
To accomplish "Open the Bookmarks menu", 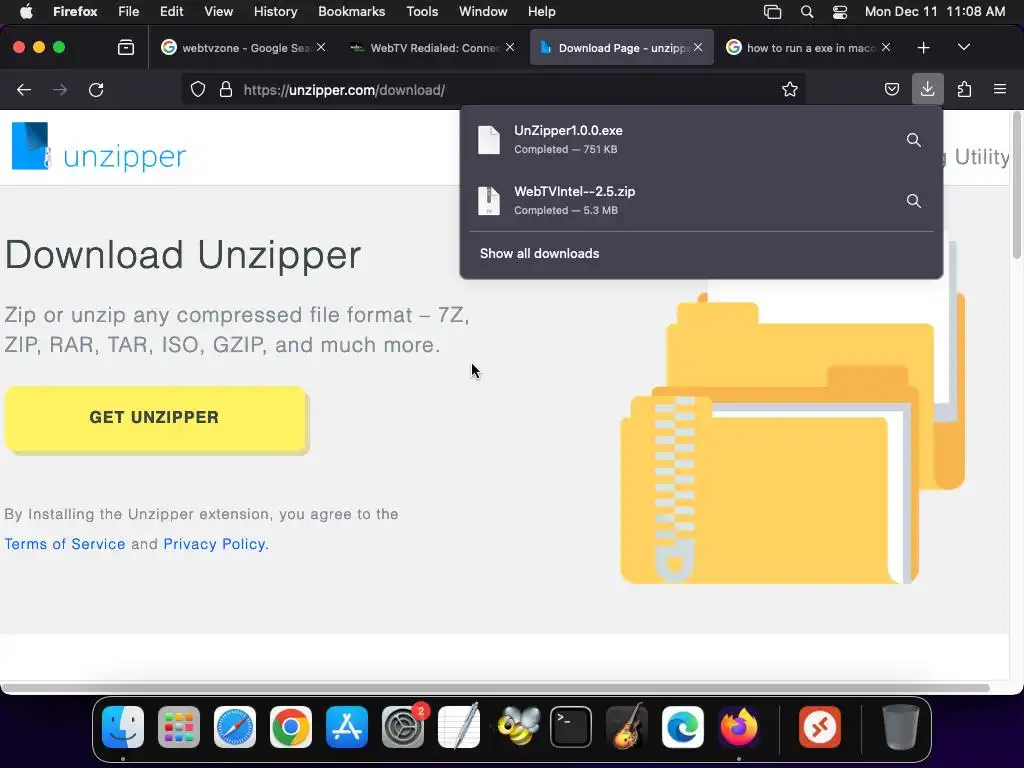I will click(351, 12).
